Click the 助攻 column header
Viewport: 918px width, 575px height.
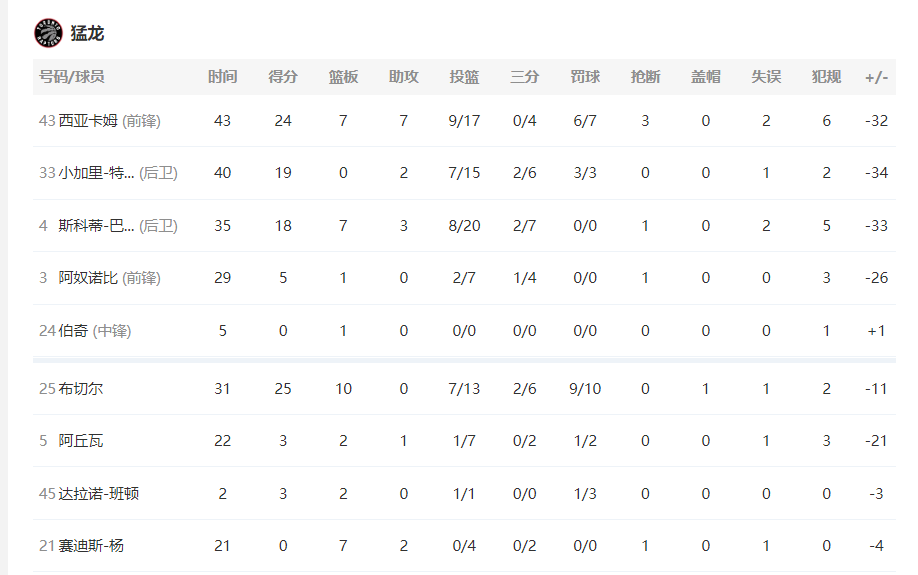pos(403,77)
